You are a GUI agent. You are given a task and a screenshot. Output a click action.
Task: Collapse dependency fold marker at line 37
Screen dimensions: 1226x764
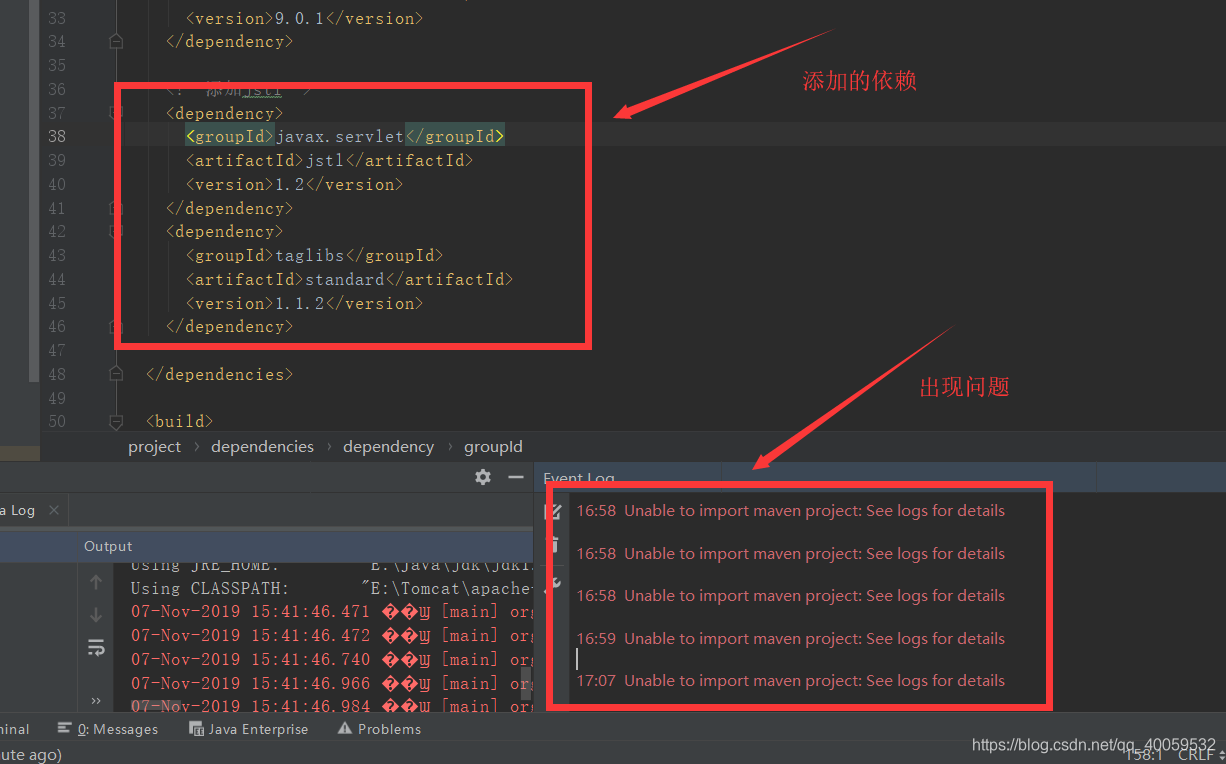pyautogui.click(x=116, y=113)
